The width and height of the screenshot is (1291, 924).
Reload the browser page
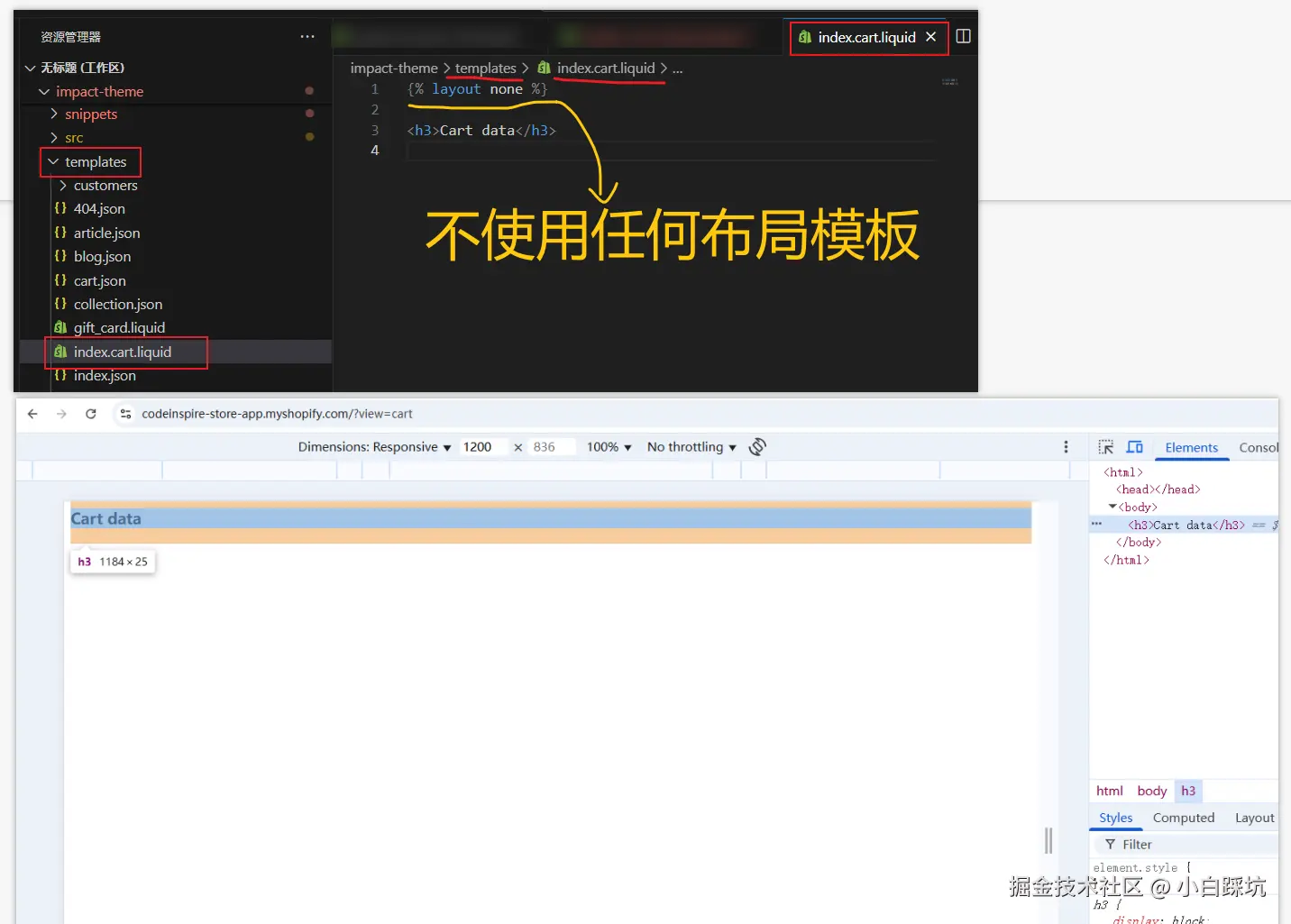(91, 414)
